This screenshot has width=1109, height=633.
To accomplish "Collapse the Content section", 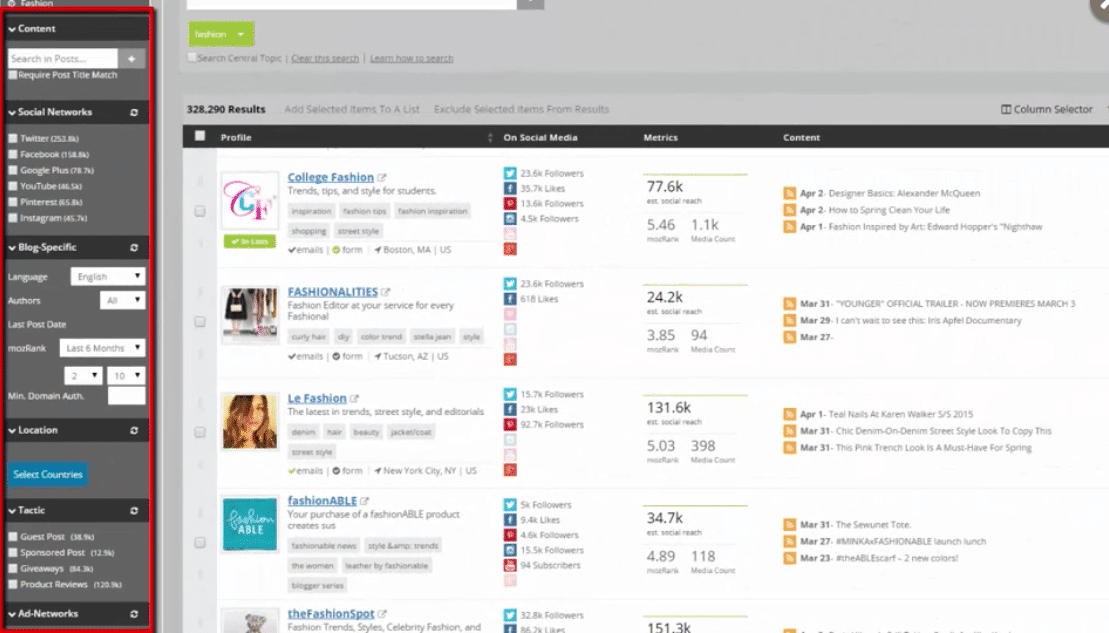I will coord(12,29).
